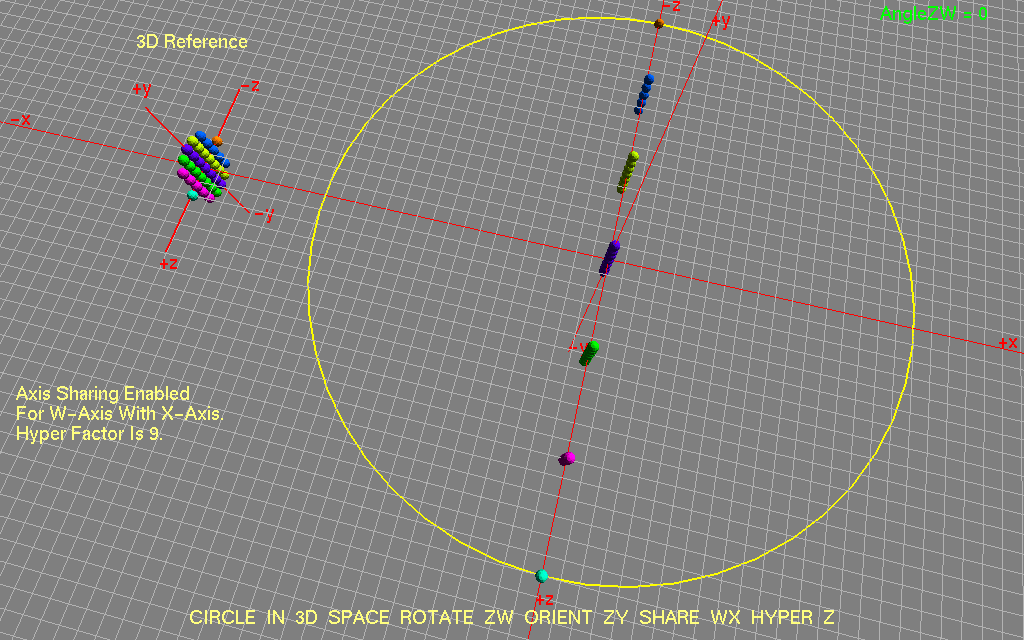The image size is (1024, 640).
Task: Click the "+z" label of the 3D Reference axes
Action: pyautogui.click(x=168, y=263)
